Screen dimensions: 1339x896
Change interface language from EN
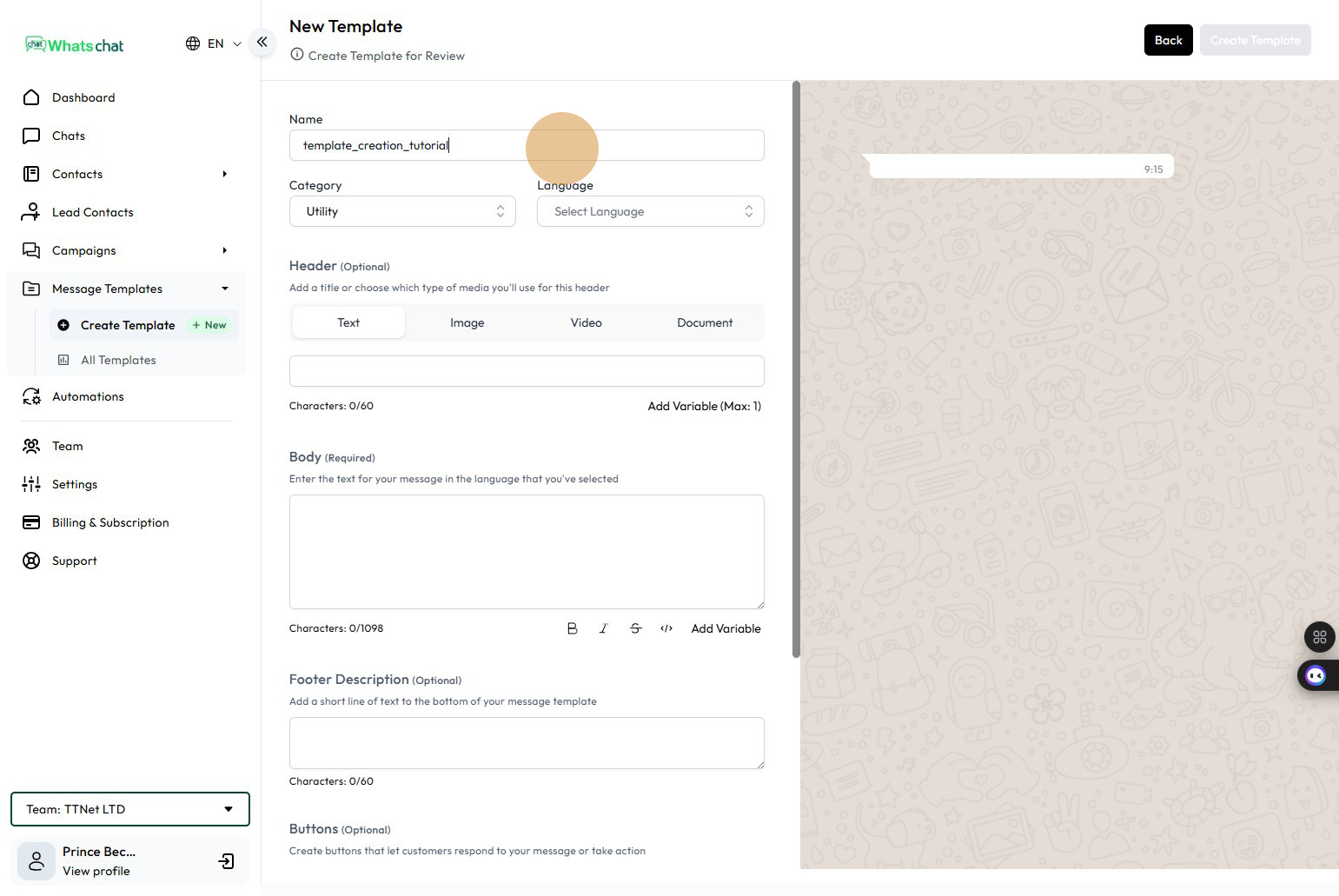(x=214, y=43)
